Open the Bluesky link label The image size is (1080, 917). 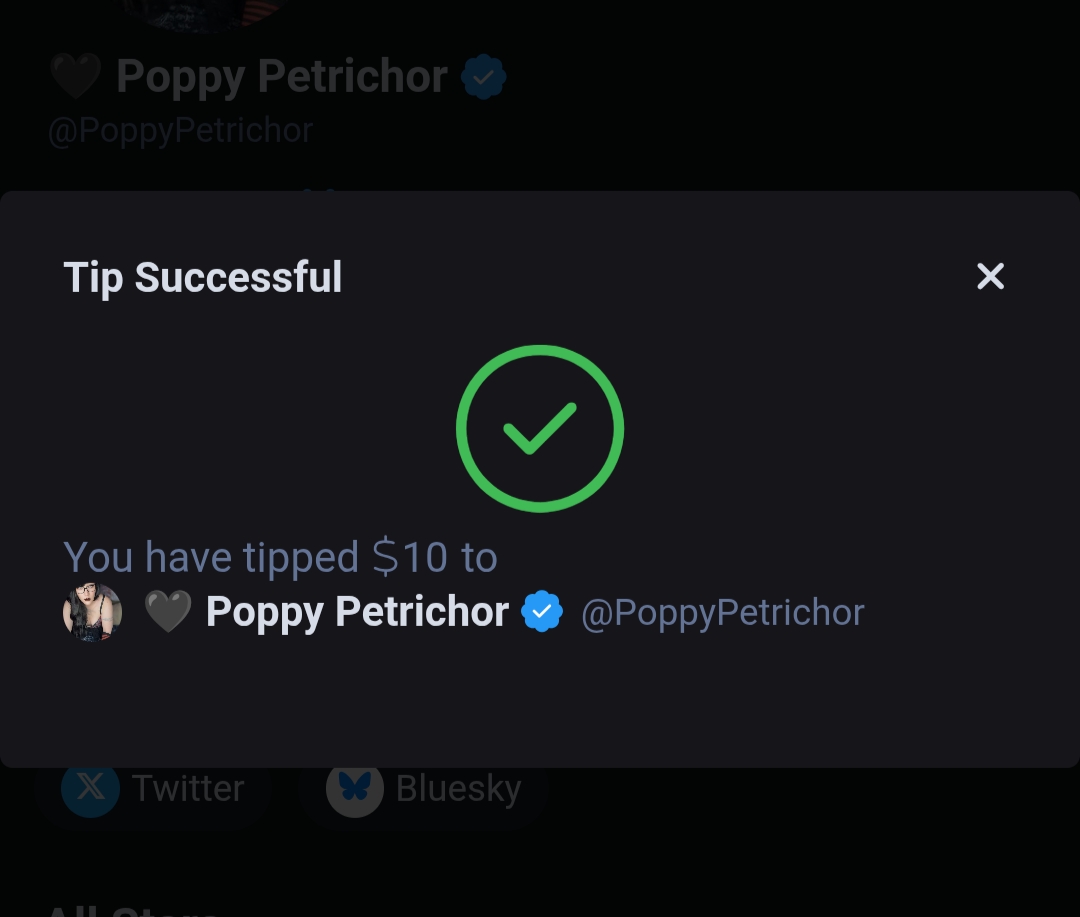458,788
